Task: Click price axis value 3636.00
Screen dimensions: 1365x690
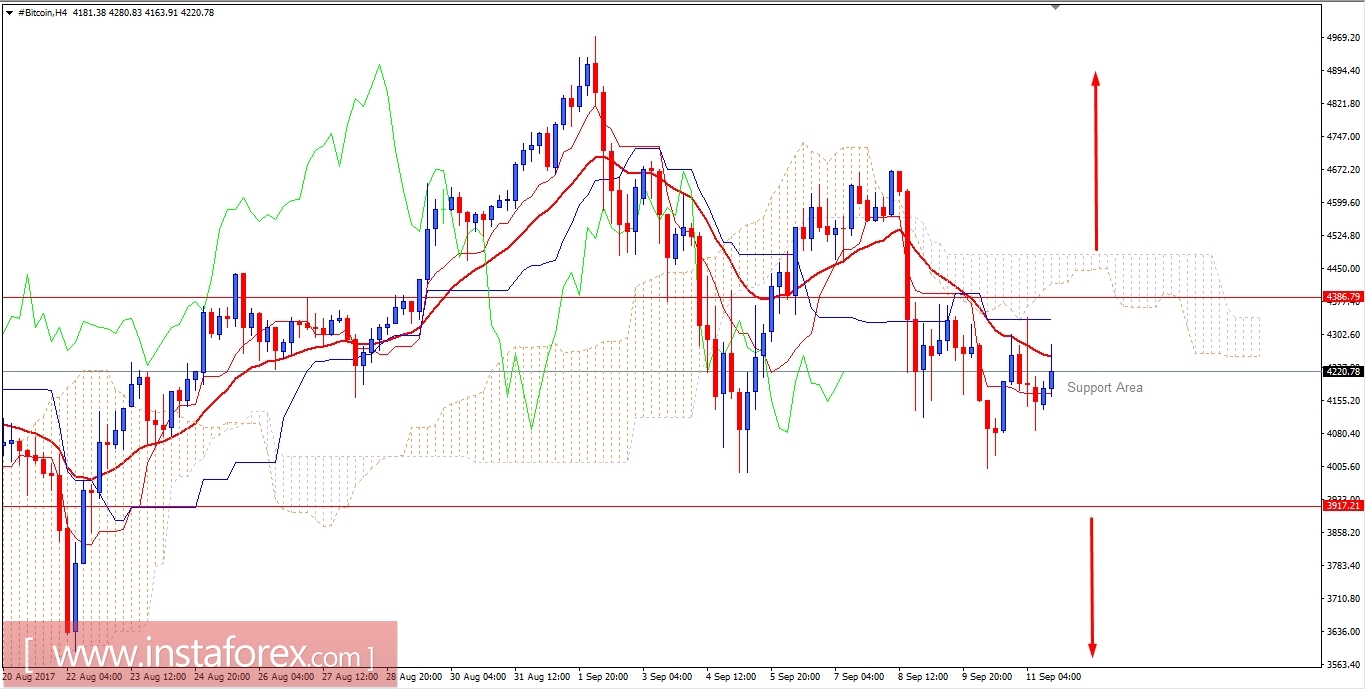Action: (x=1344, y=632)
